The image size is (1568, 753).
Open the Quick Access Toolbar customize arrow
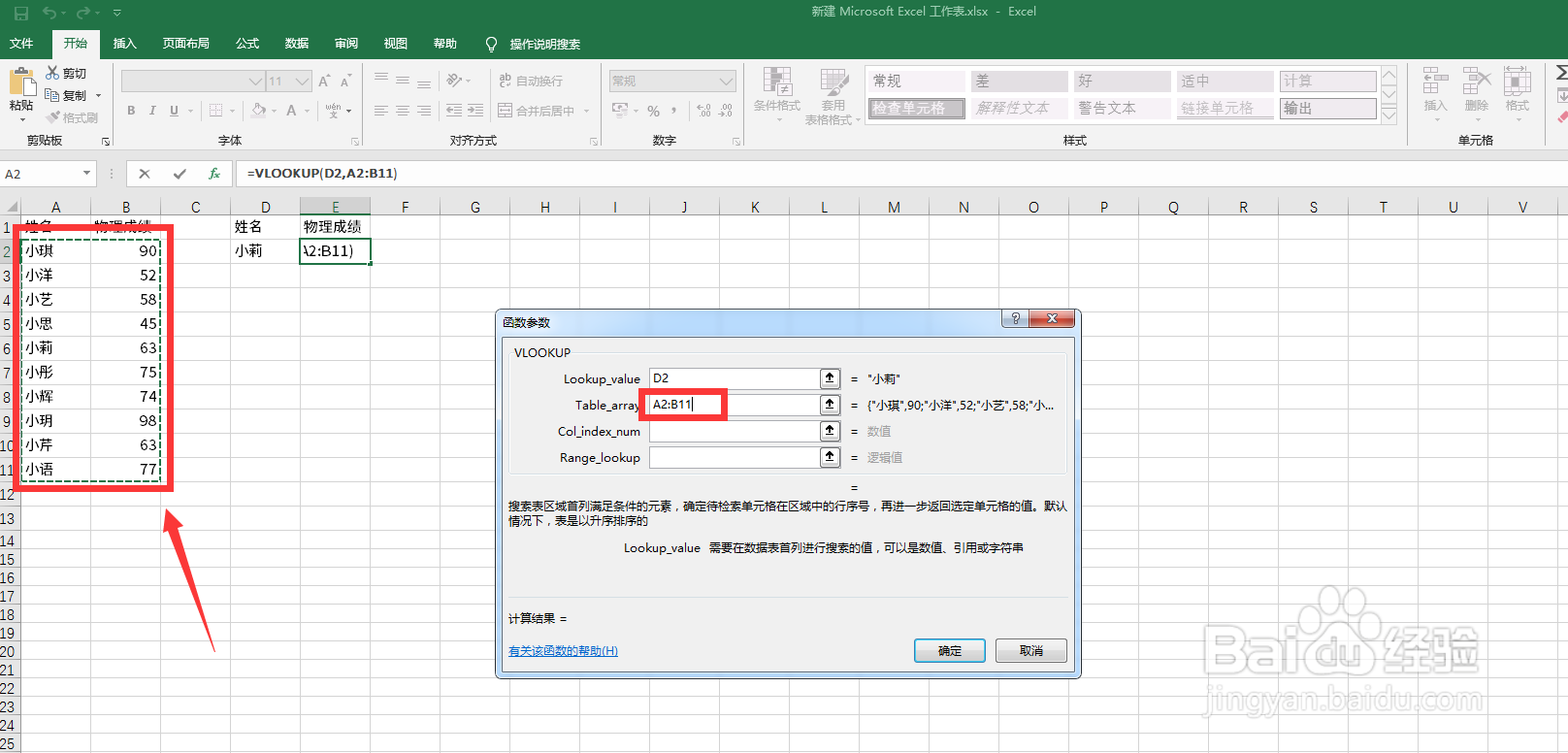click(x=116, y=13)
